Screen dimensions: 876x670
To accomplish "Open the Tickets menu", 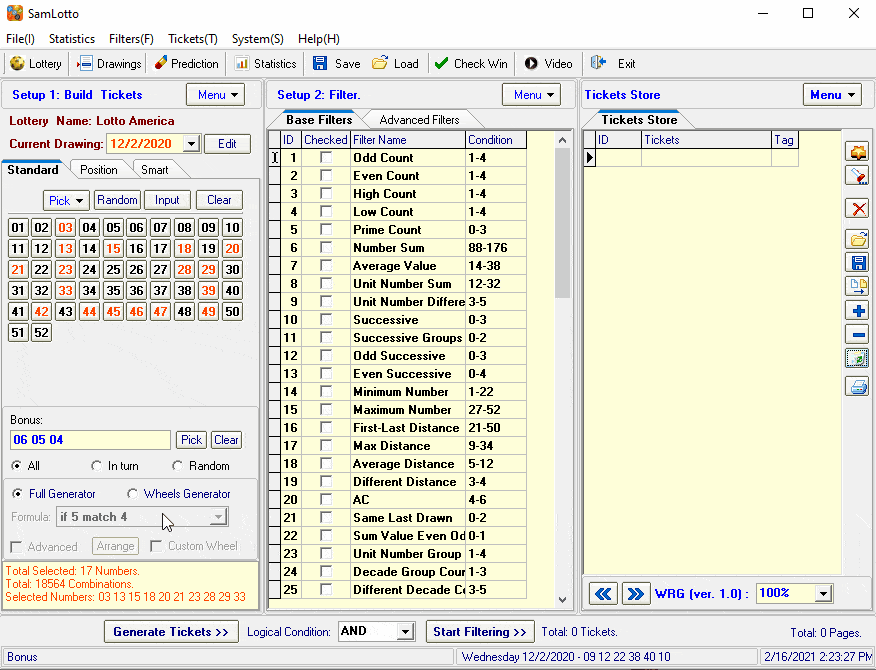I will click(193, 39).
